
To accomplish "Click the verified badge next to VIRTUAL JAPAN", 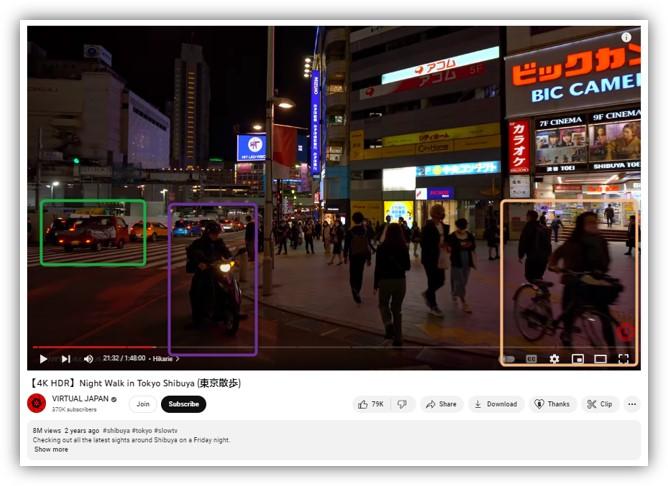I will [x=114, y=399].
